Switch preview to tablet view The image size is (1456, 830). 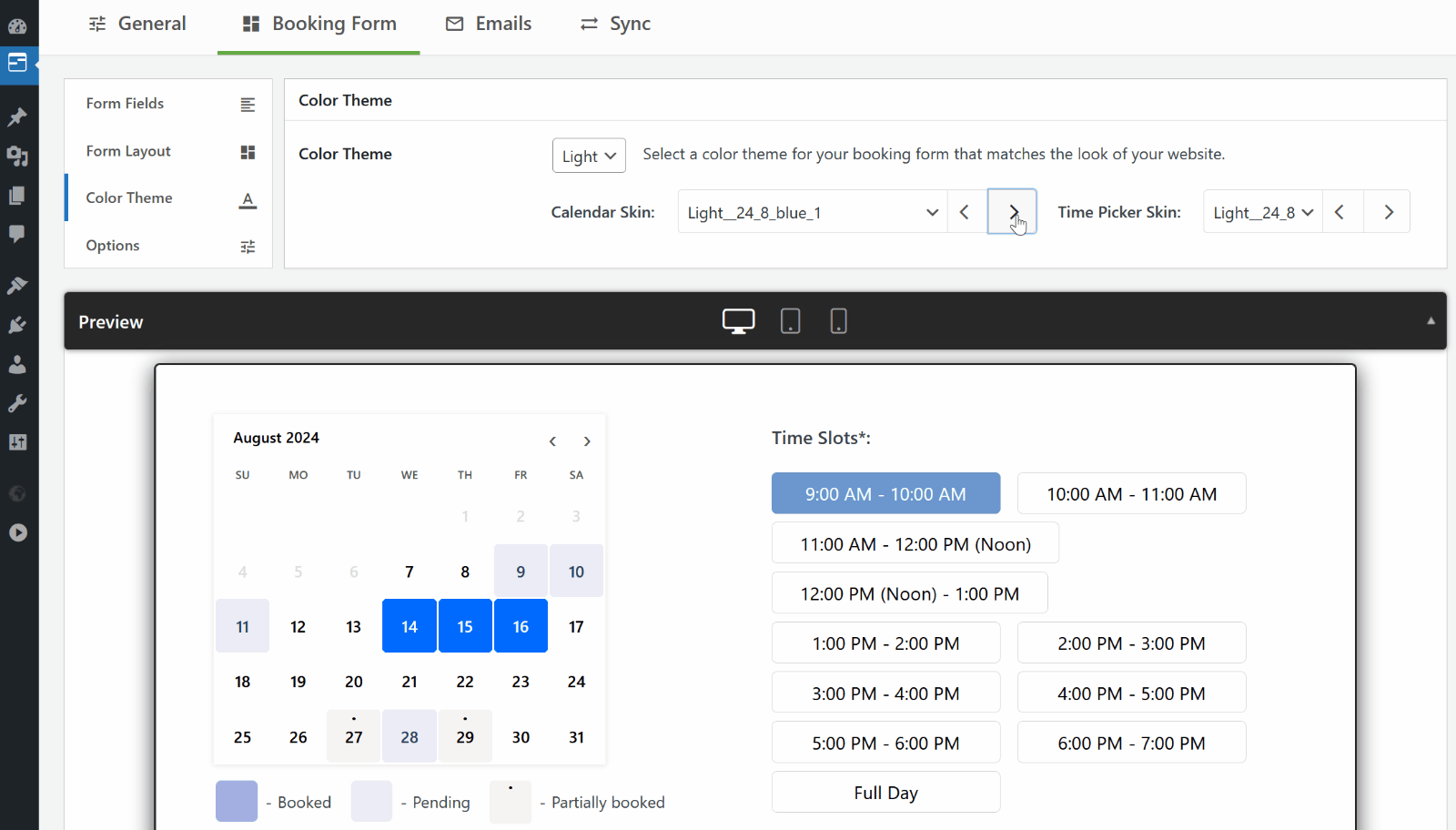tap(790, 321)
